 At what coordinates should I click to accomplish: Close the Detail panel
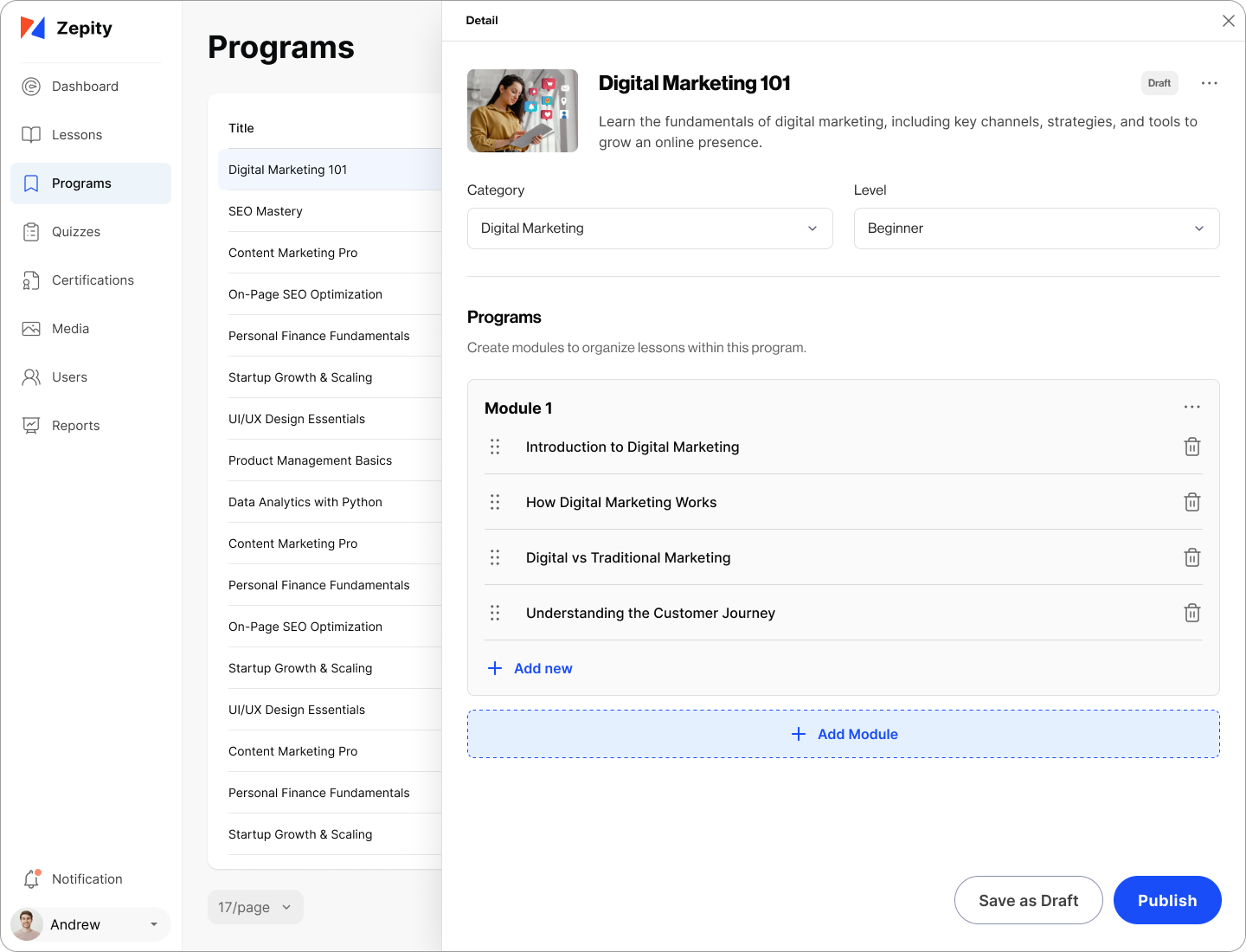coord(1228,21)
